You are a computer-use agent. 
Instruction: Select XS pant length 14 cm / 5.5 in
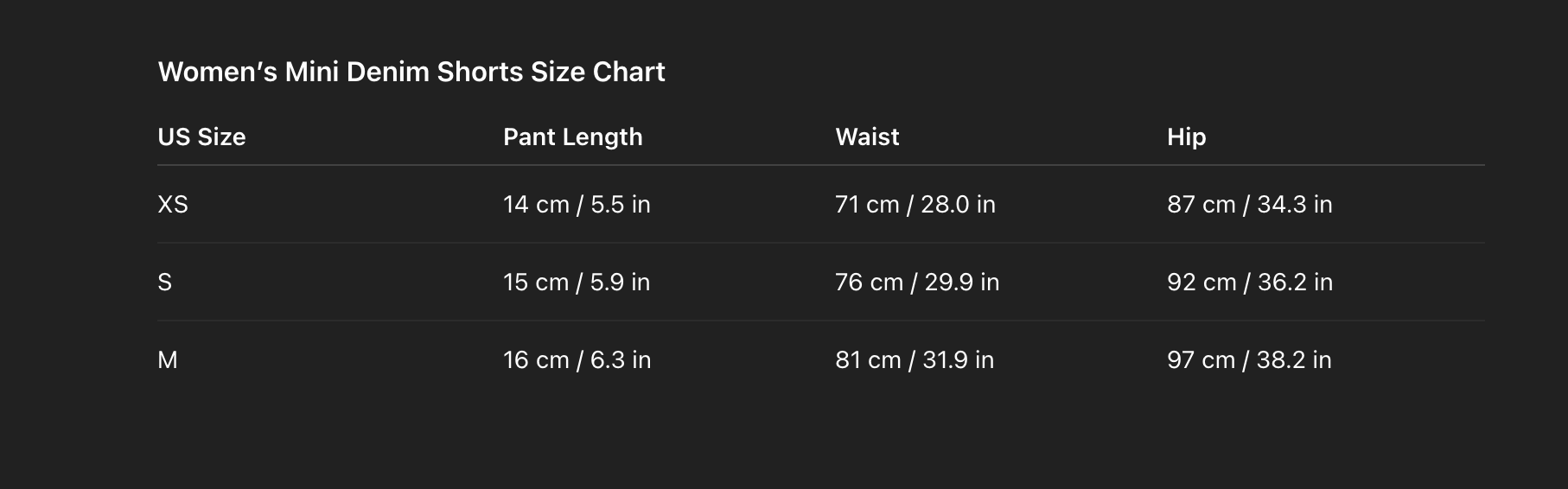point(577,204)
